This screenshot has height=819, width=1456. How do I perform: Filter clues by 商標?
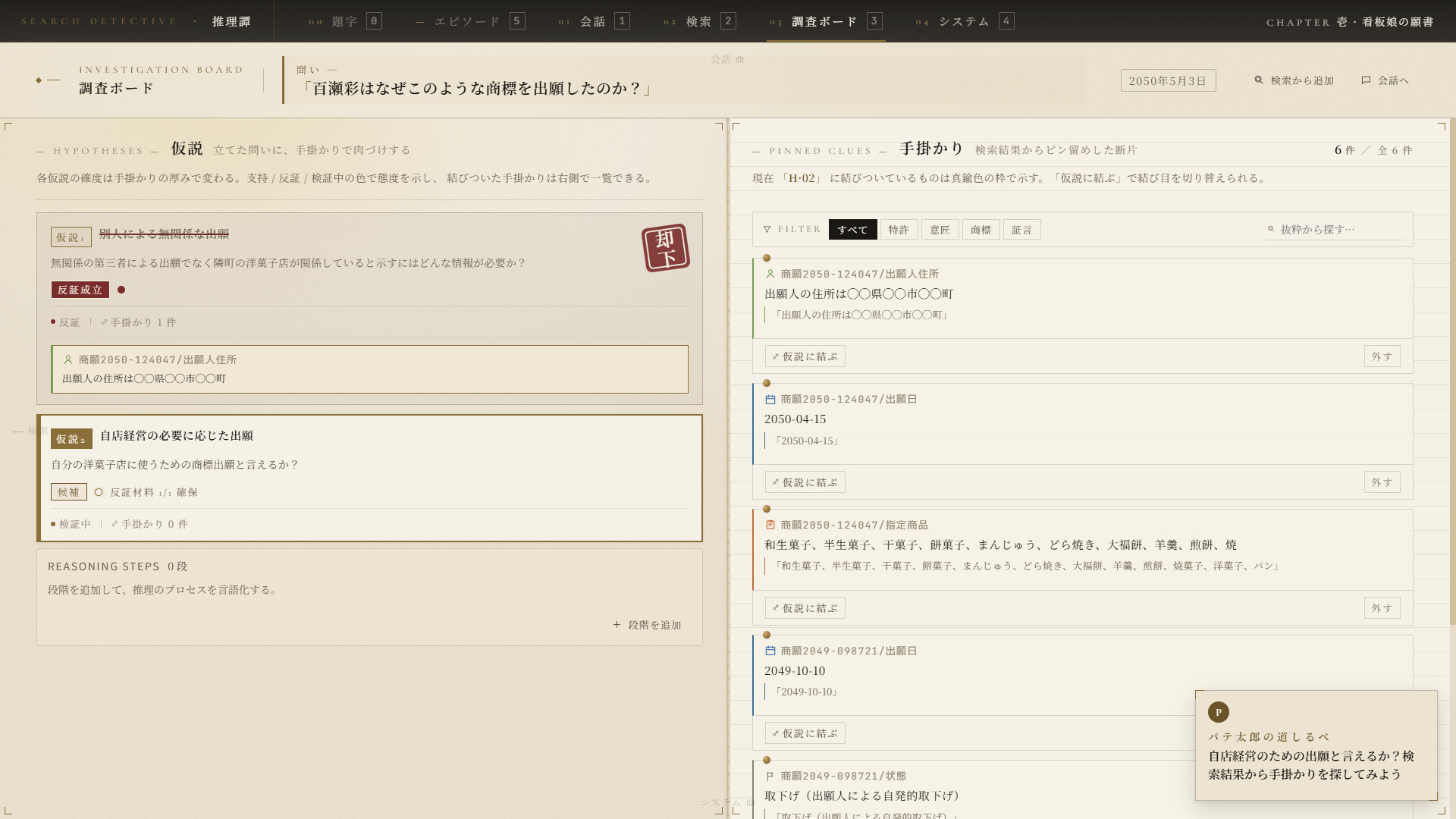coord(981,230)
